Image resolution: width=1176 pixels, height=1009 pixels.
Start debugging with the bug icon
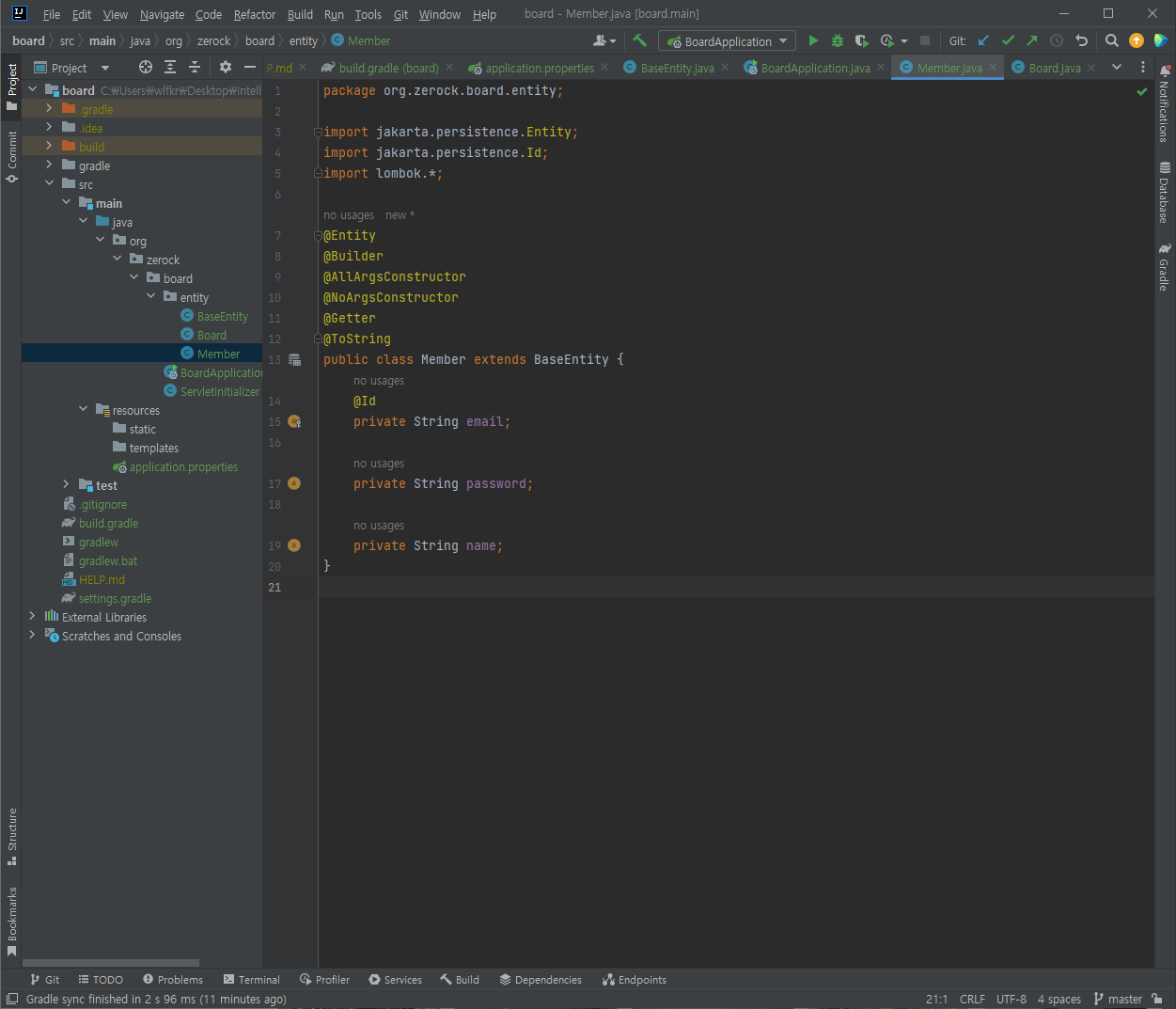point(838,40)
